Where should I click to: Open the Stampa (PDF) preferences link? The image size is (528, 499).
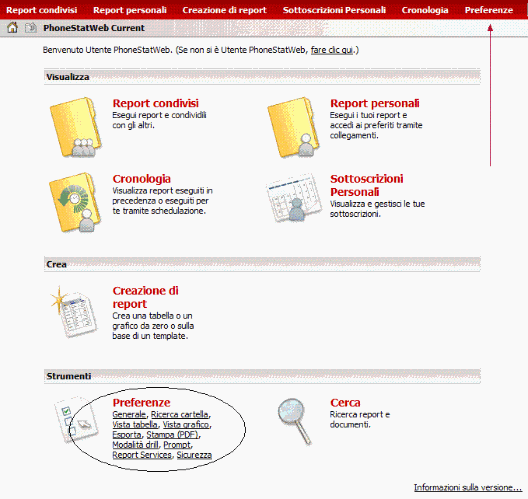(173, 435)
